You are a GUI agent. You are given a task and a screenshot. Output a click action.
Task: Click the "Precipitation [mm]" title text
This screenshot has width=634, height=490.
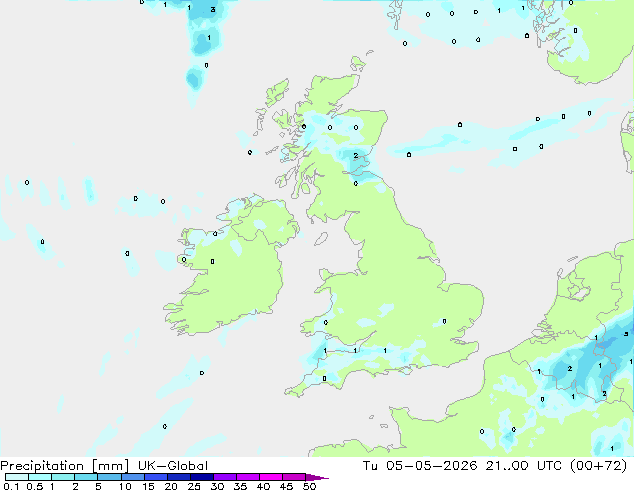pyautogui.click(x=65, y=466)
